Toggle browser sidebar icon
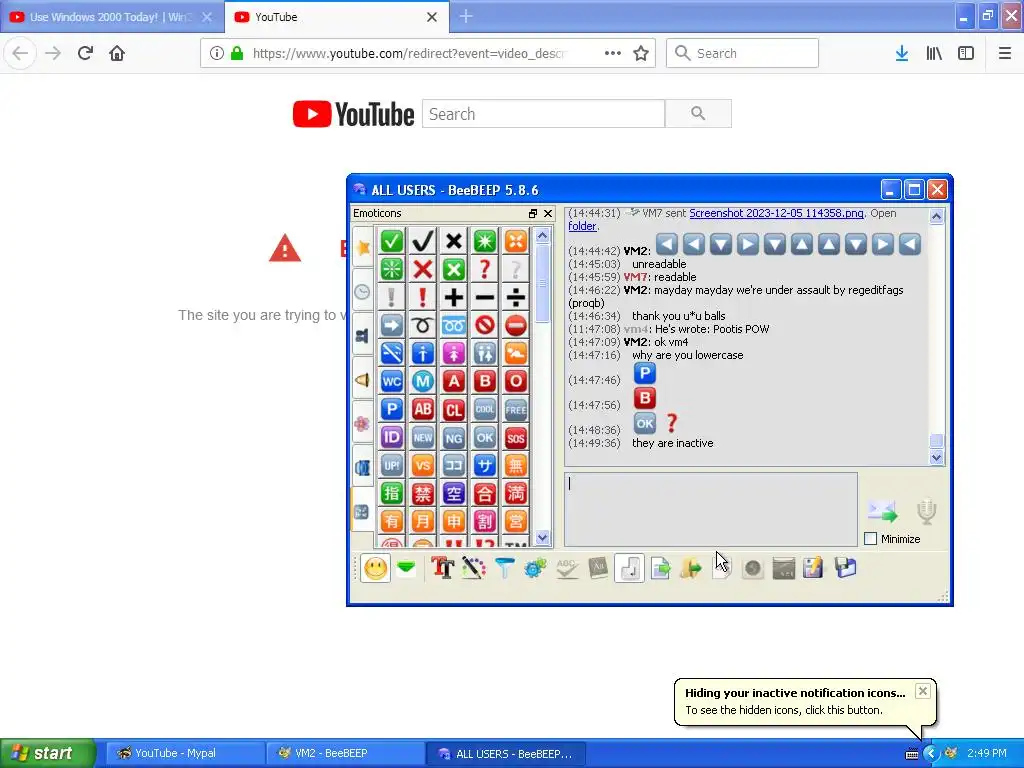Image resolution: width=1024 pixels, height=768 pixels. pyautogui.click(x=966, y=53)
